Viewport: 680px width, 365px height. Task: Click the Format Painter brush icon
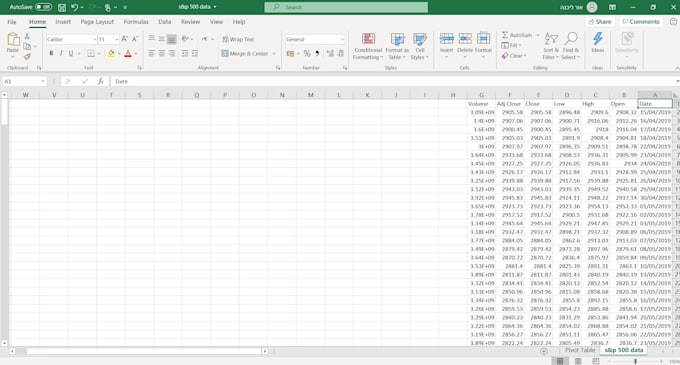[x=27, y=57]
